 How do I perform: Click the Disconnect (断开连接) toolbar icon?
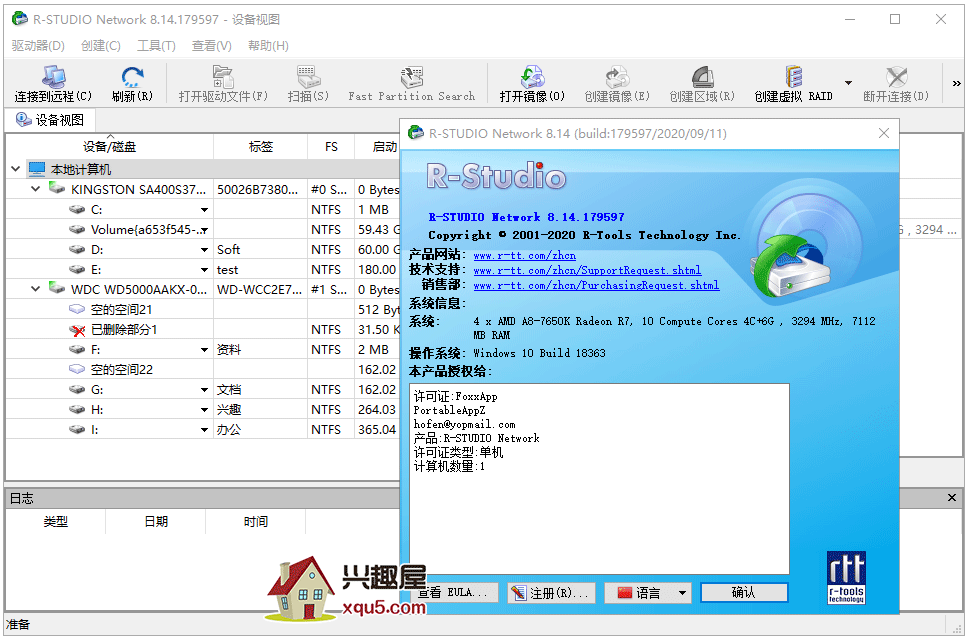pos(896,77)
